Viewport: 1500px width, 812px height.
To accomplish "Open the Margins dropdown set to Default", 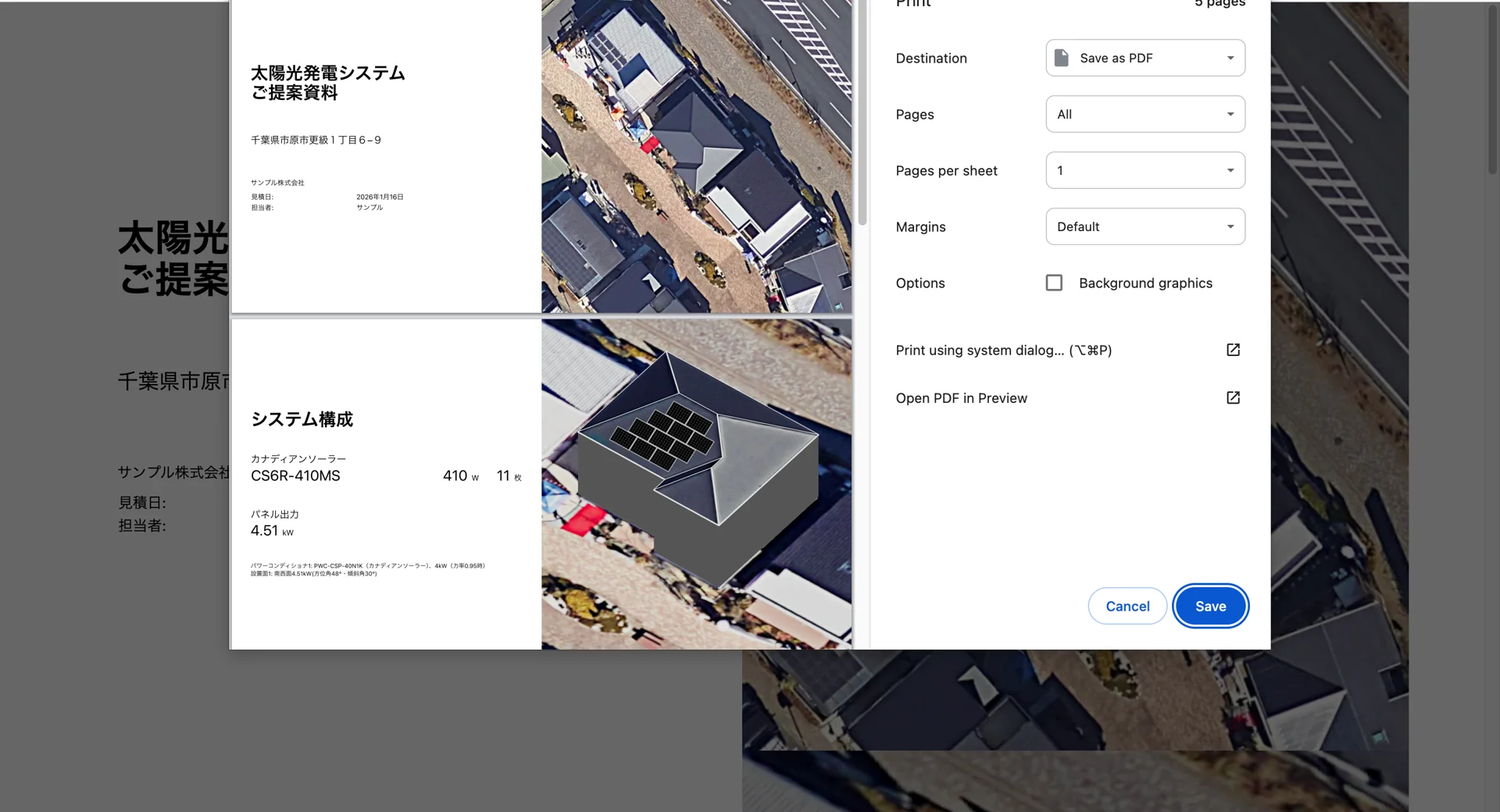I will pyautogui.click(x=1145, y=226).
